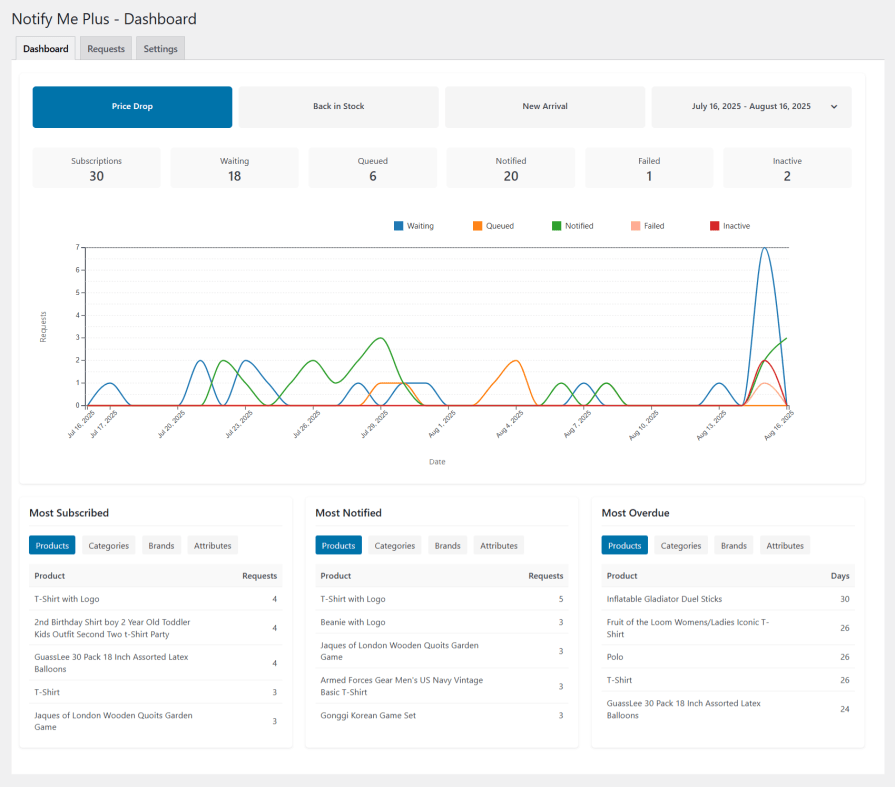Click the date range chevron arrow
The width and height of the screenshot is (895, 787).
(834, 107)
